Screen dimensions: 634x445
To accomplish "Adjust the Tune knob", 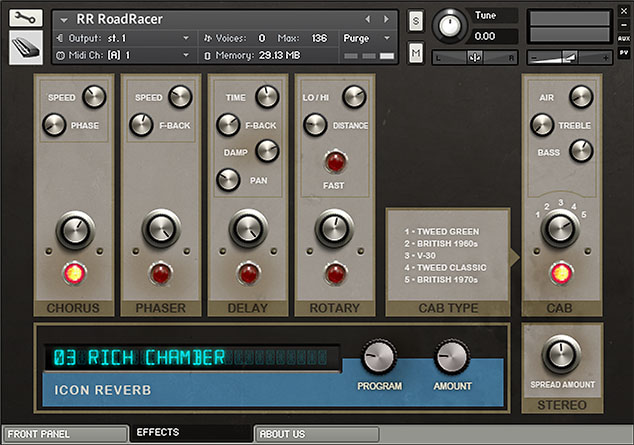I will coord(449,26).
